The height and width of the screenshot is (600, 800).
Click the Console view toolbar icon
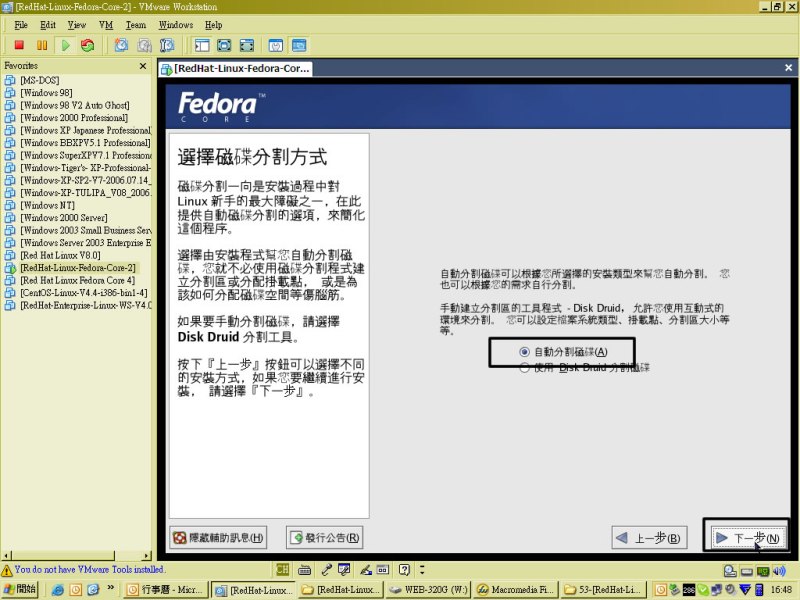[299, 45]
